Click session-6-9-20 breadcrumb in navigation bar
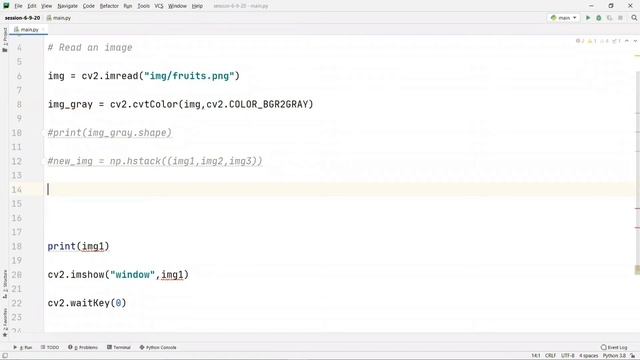The height and width of the screenshot is (360, 640). pos(22,18)
